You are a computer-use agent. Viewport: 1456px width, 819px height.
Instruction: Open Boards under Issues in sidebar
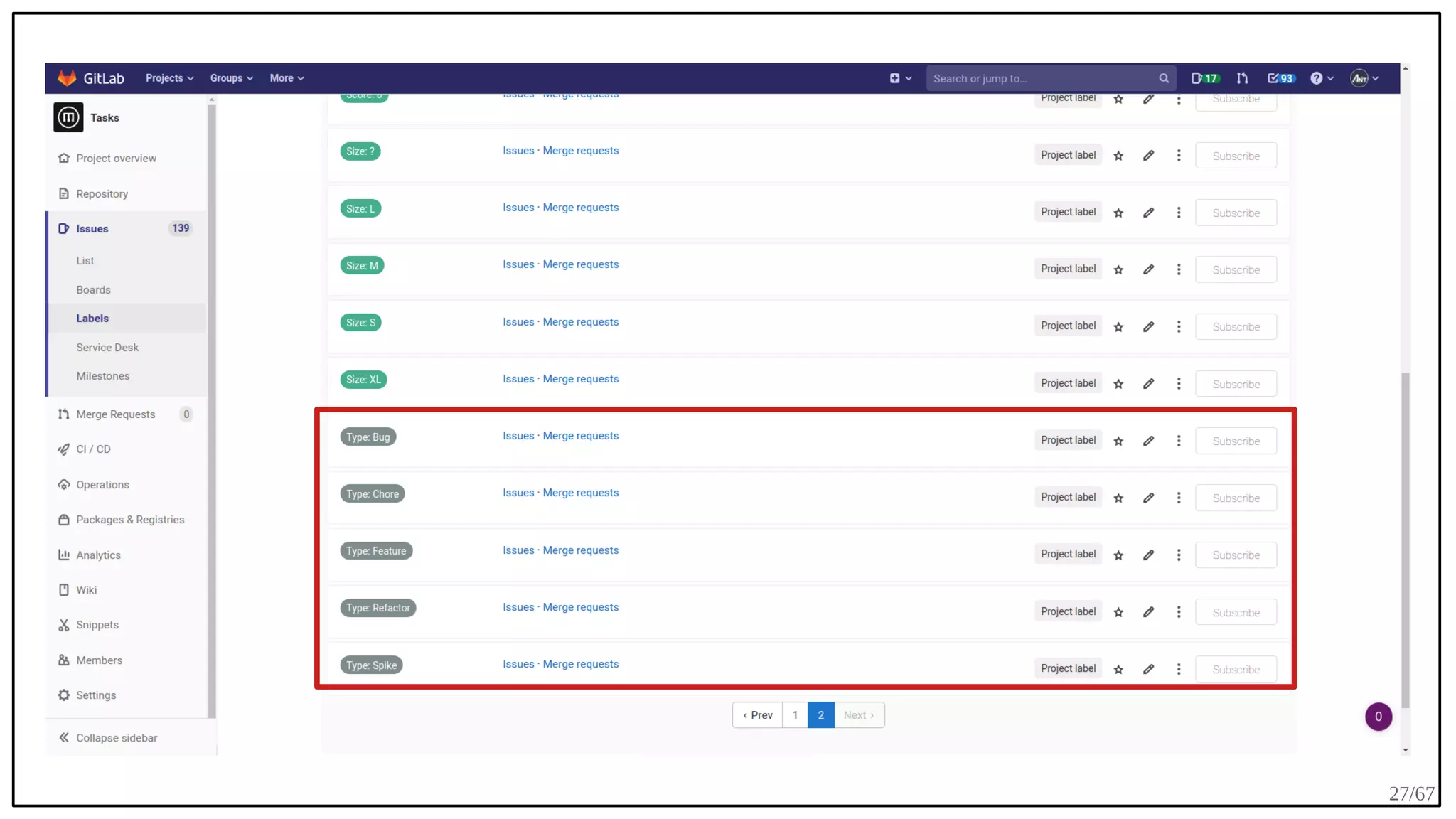pos(93,289)
